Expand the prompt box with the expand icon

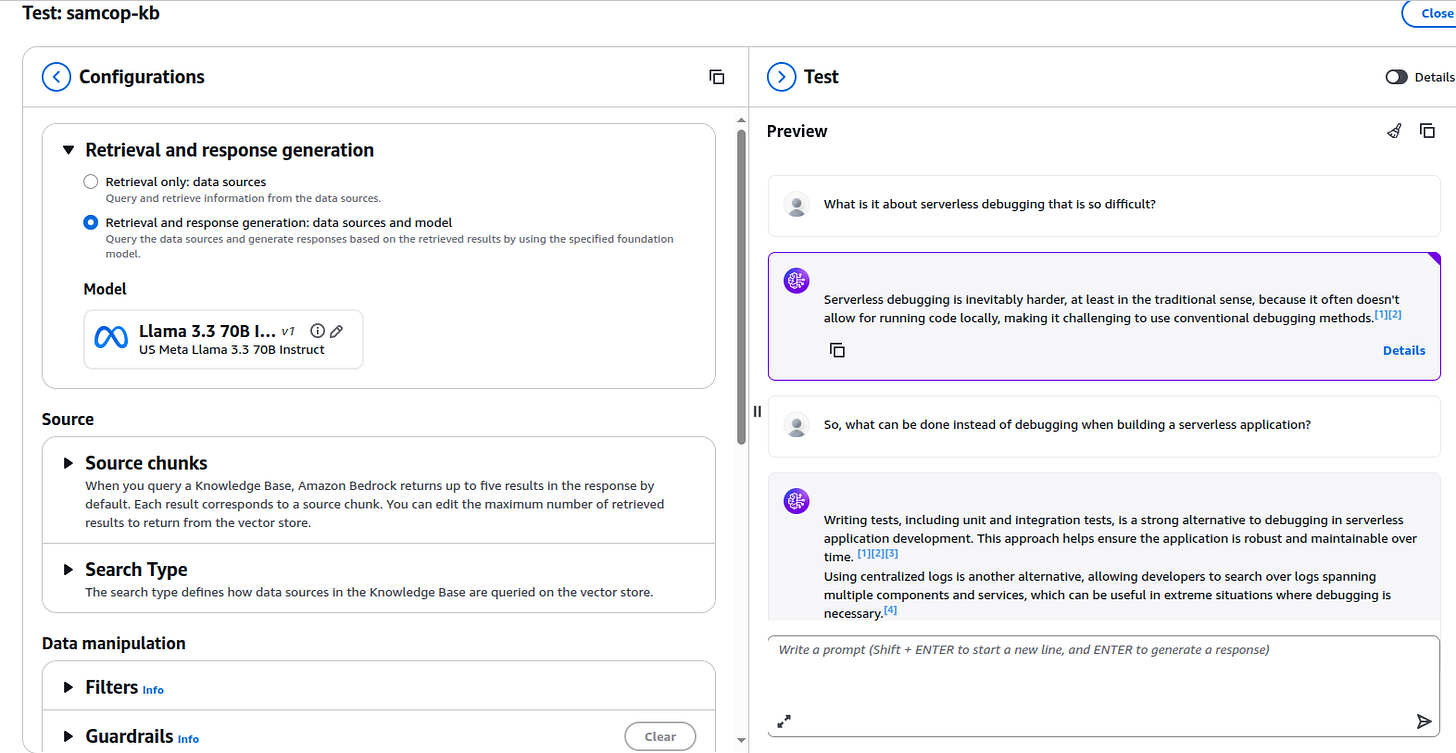point(785,721)
